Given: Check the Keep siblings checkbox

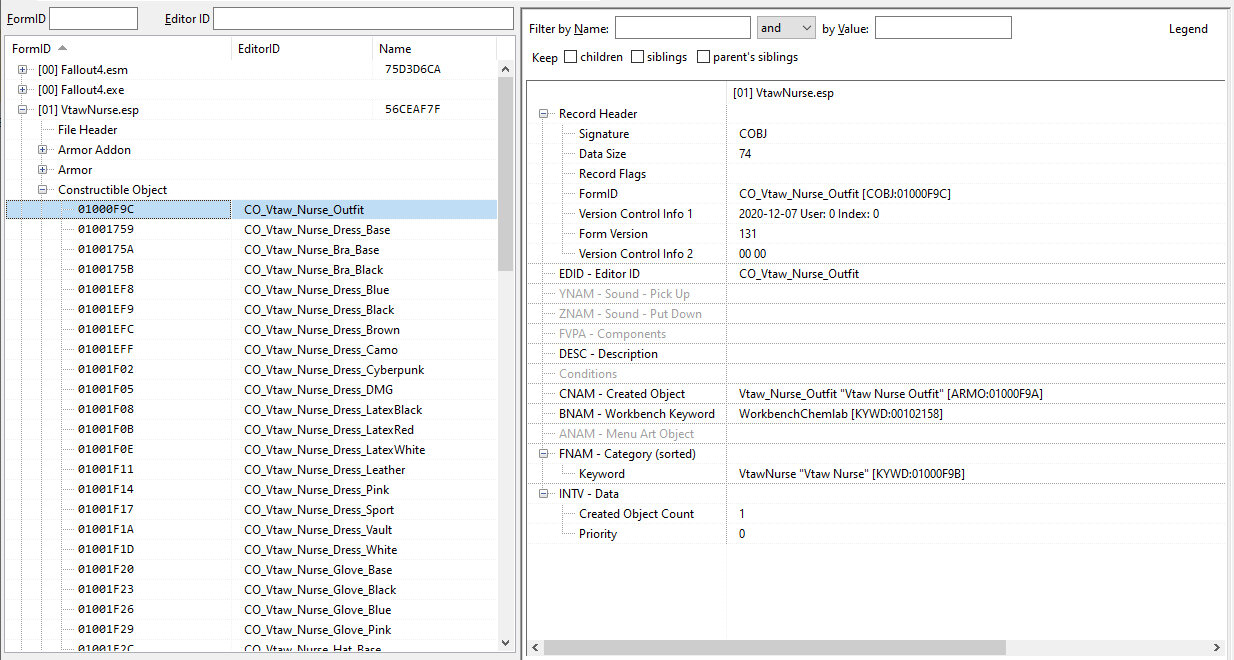Looking at the screenshot, I should [x=637, y=57].
